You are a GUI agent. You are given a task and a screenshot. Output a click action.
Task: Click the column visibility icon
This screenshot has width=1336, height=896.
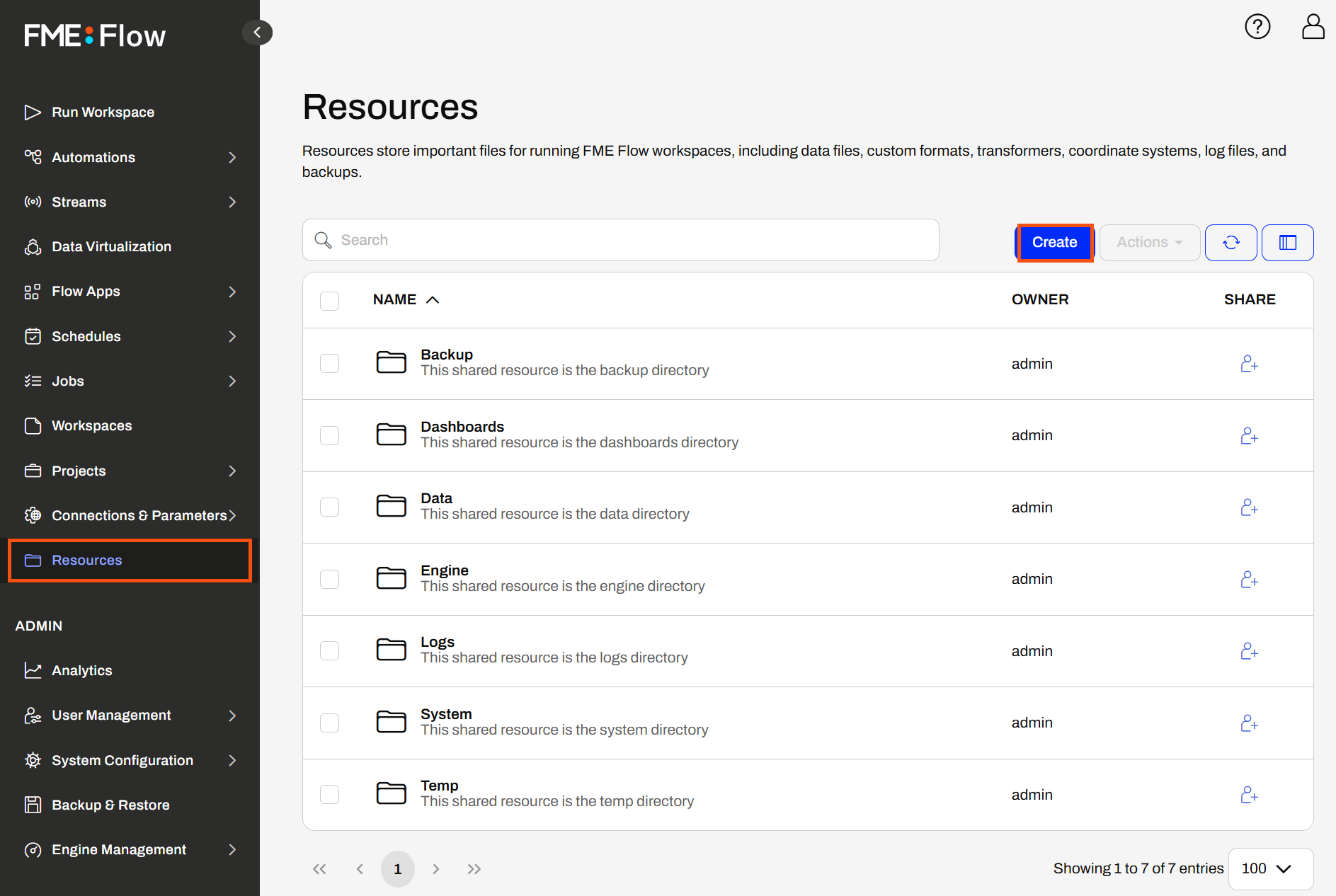pyautogui.click(x=1287, y=242)
